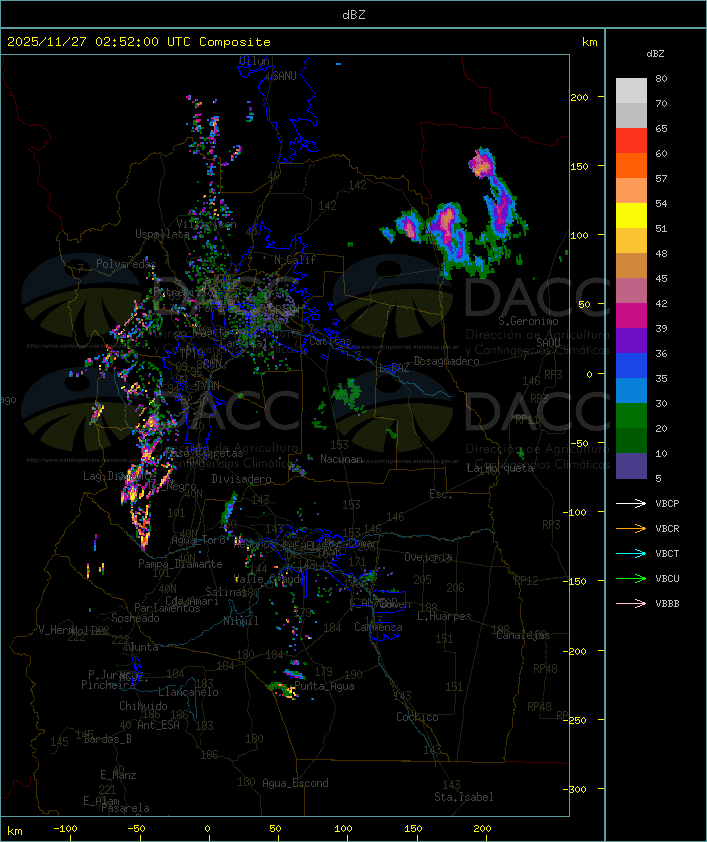Click the Pincheira place label
This screenshot has height=842, width=707.
(x=108, y=685)
